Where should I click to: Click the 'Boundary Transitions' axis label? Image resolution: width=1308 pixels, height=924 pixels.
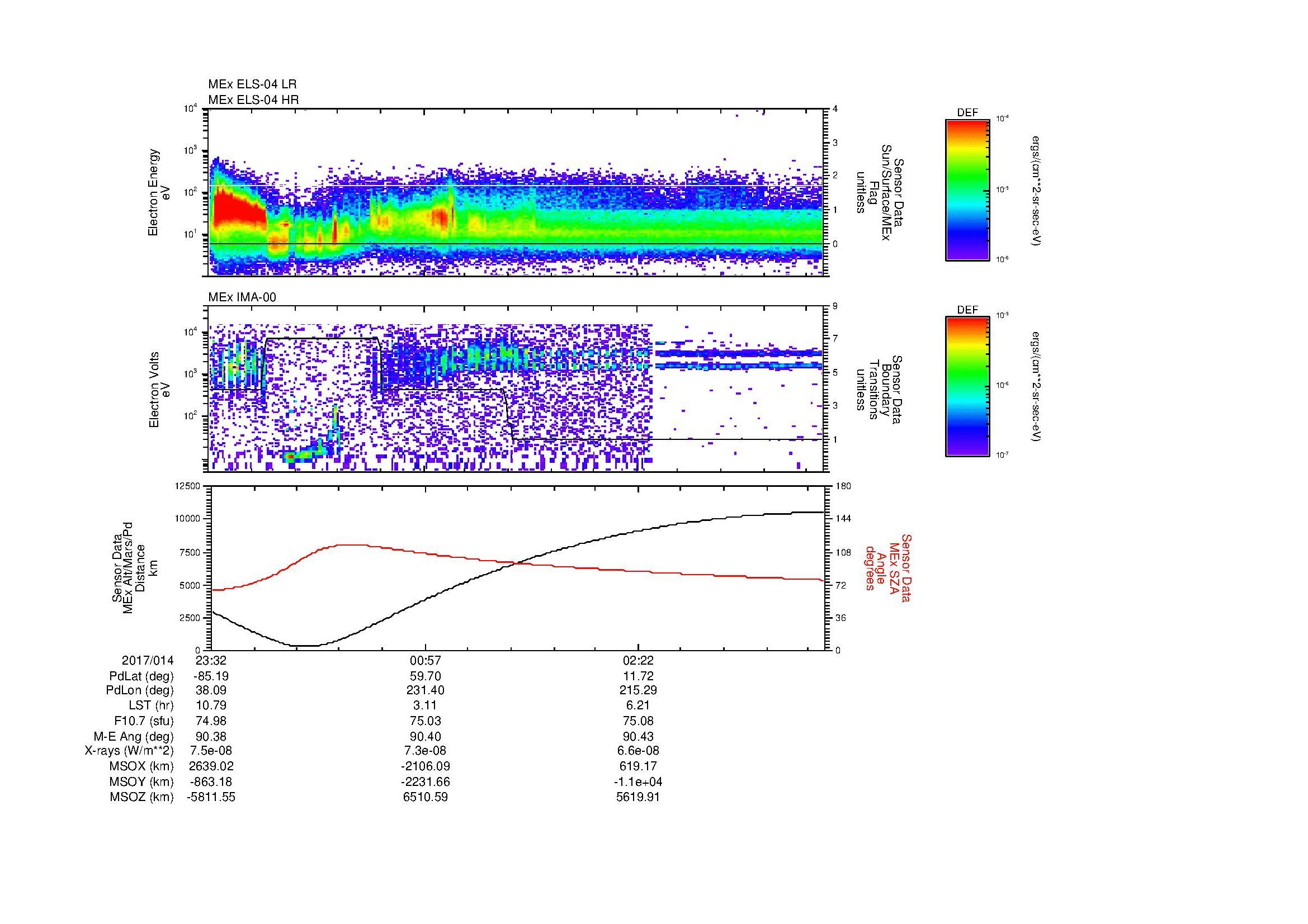click(880, 390)
